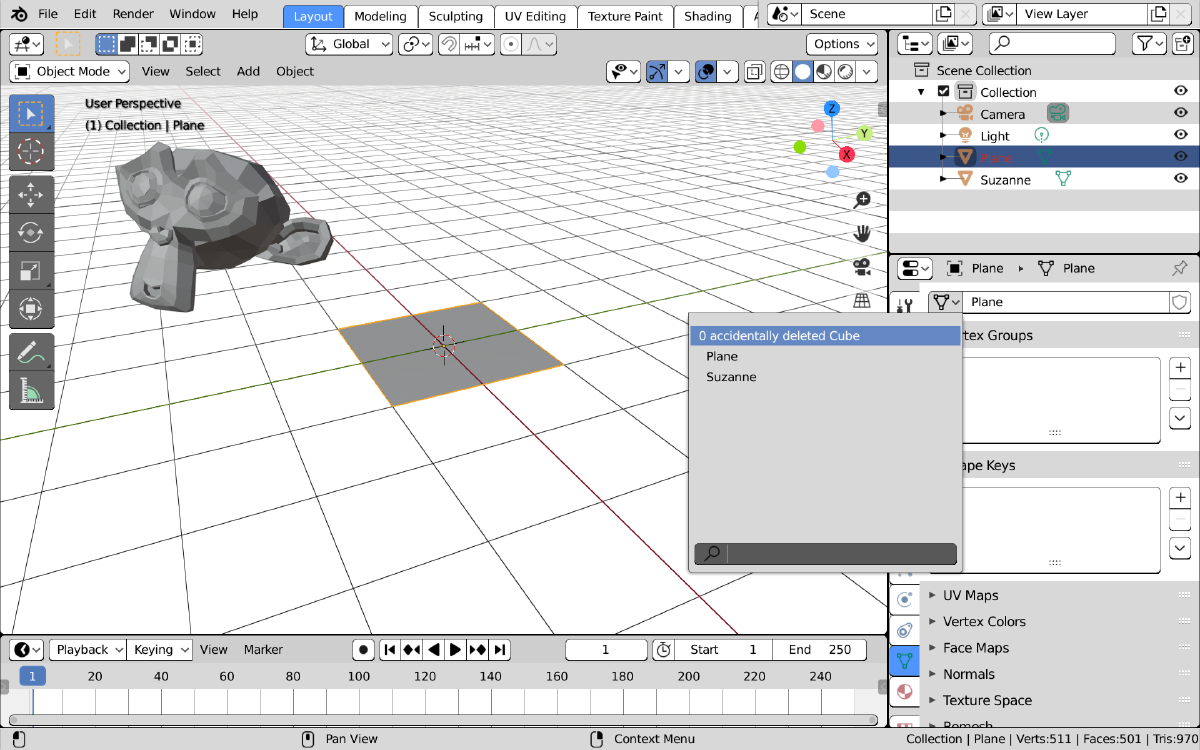Open the Object Mode dropdown
This screenshot has width=1200, height=750.
(70, 71)
